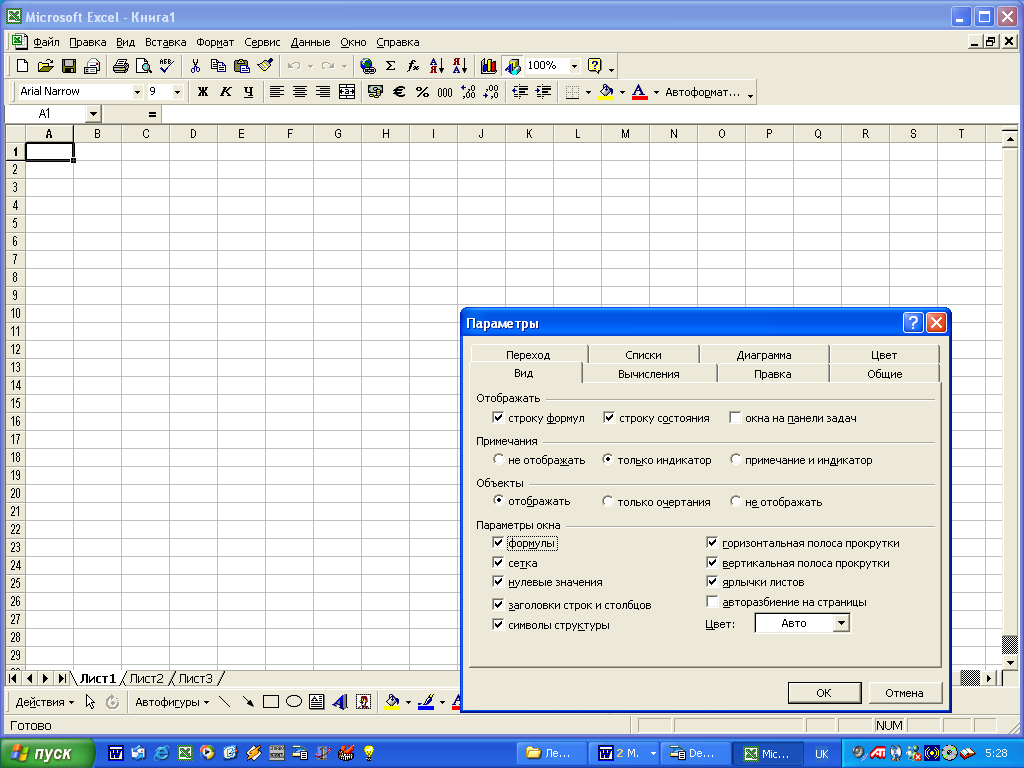The height and width of the screenshot is (768, 1024).
Task: Click the Print icon
Action: 121,65
